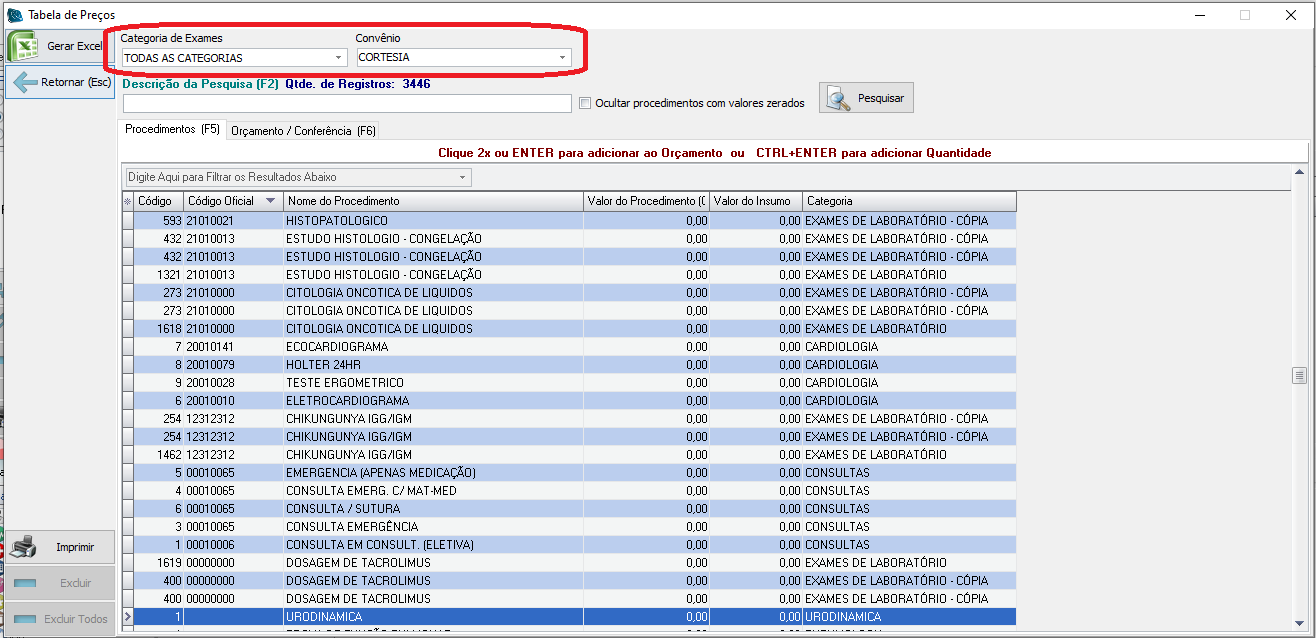Click the Excluir Todos button icon

pos(25,619)
